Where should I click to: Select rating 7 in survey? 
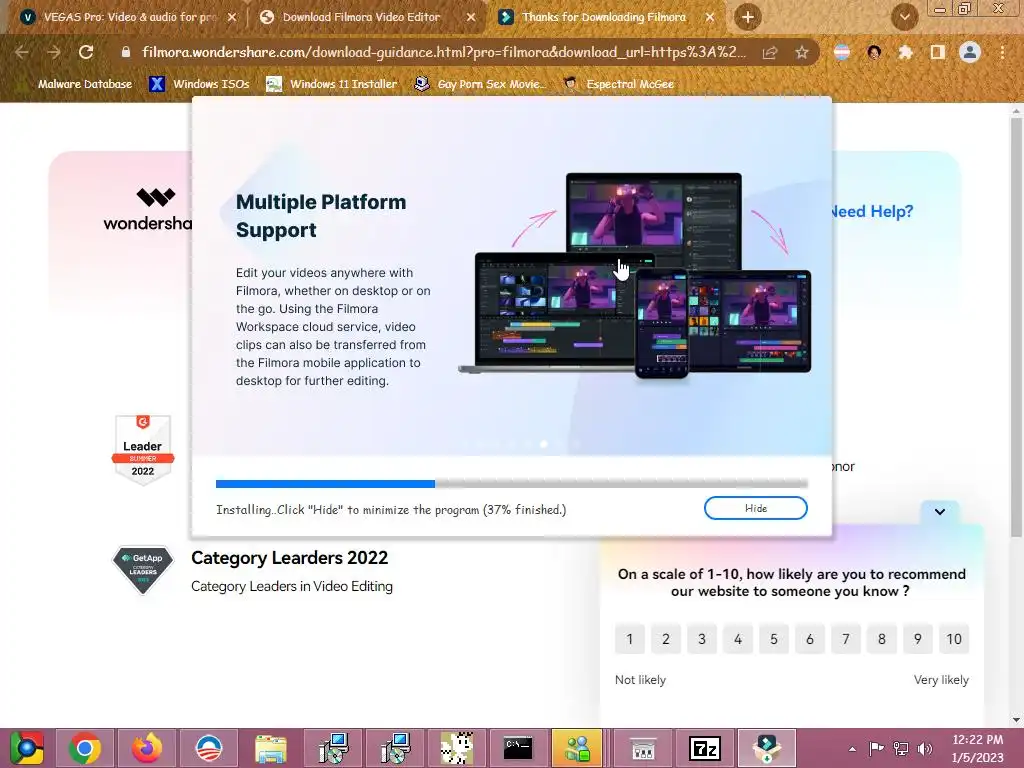point(846,639)
